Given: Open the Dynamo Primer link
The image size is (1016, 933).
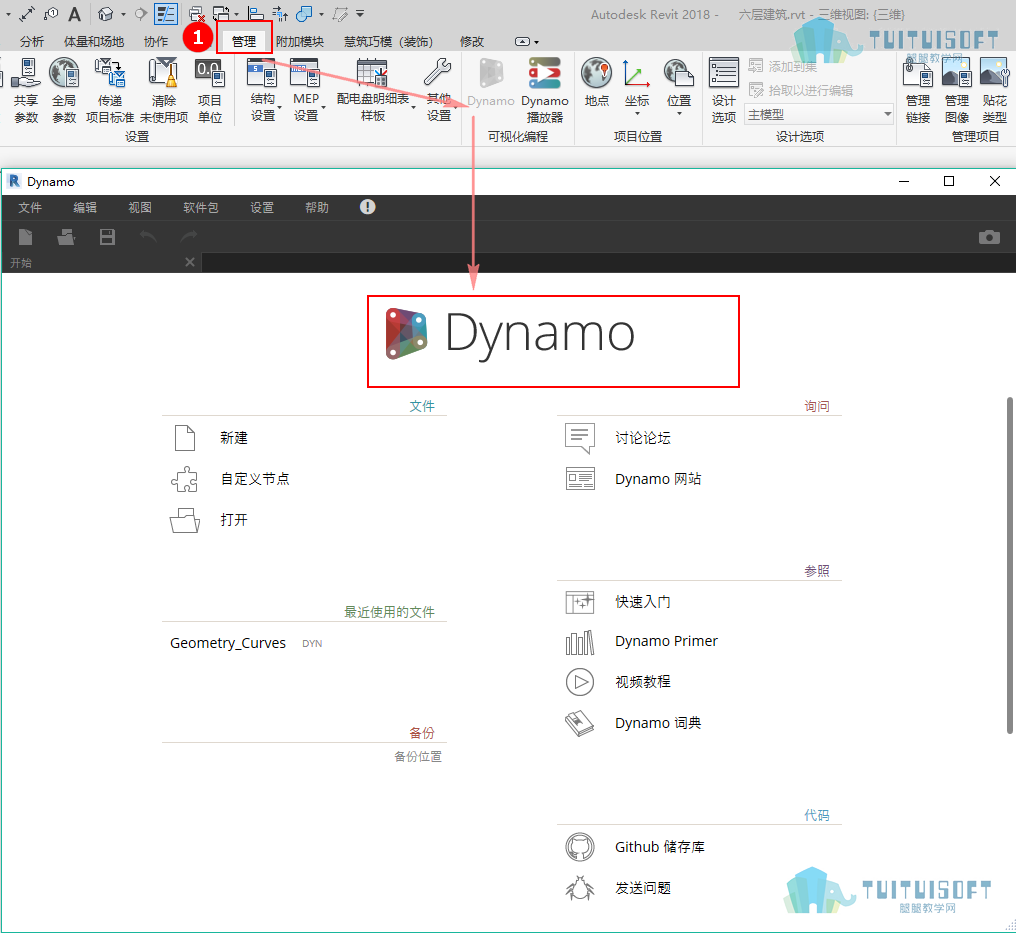Looking at the screenshot, I should click(x=666, y=641).
